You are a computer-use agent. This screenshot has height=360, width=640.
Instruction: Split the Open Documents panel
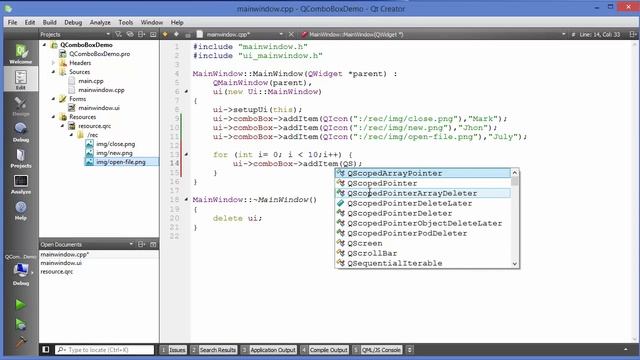click(141, 244)
